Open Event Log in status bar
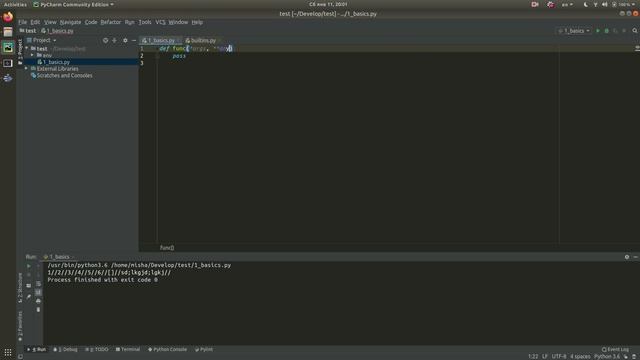 point(615,349)
